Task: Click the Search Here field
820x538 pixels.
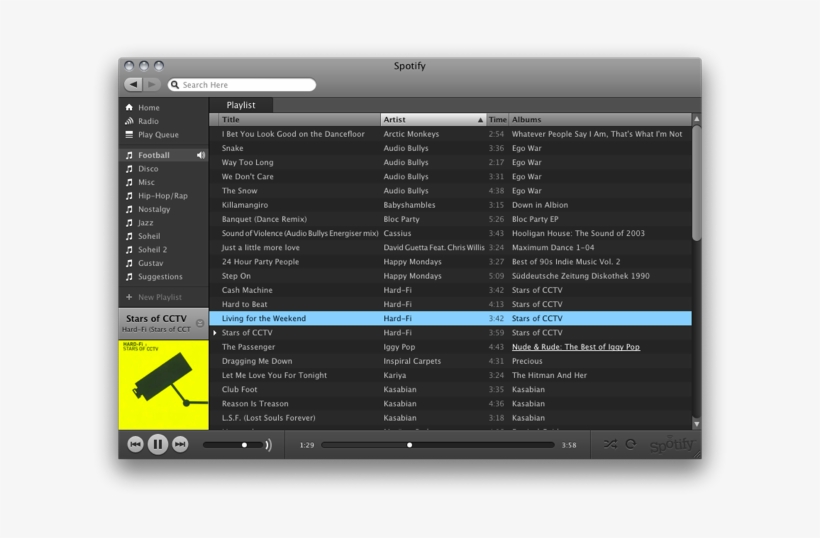Action: [x=242, y=85]
